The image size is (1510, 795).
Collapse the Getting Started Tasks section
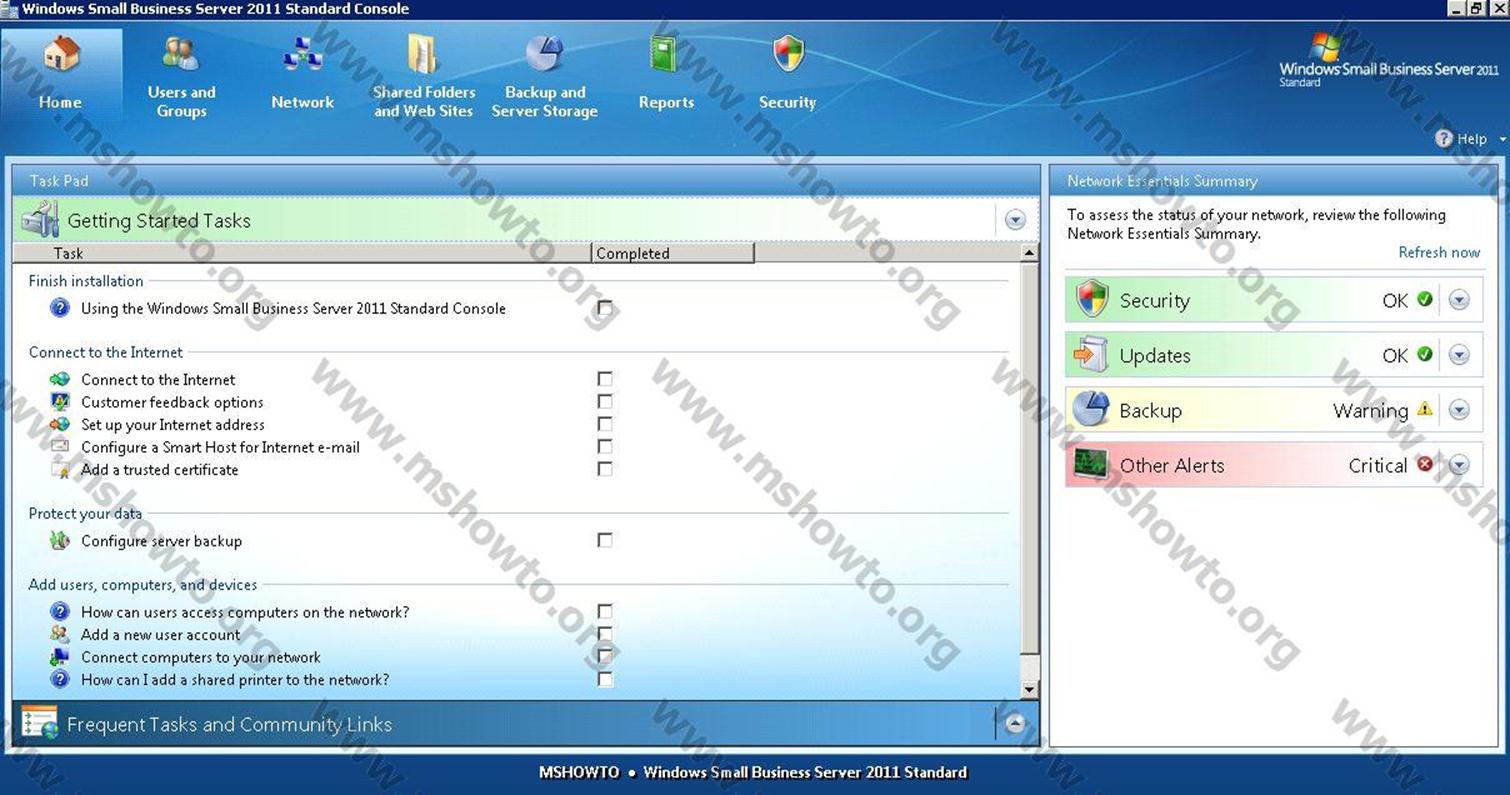pos(1015,220)
